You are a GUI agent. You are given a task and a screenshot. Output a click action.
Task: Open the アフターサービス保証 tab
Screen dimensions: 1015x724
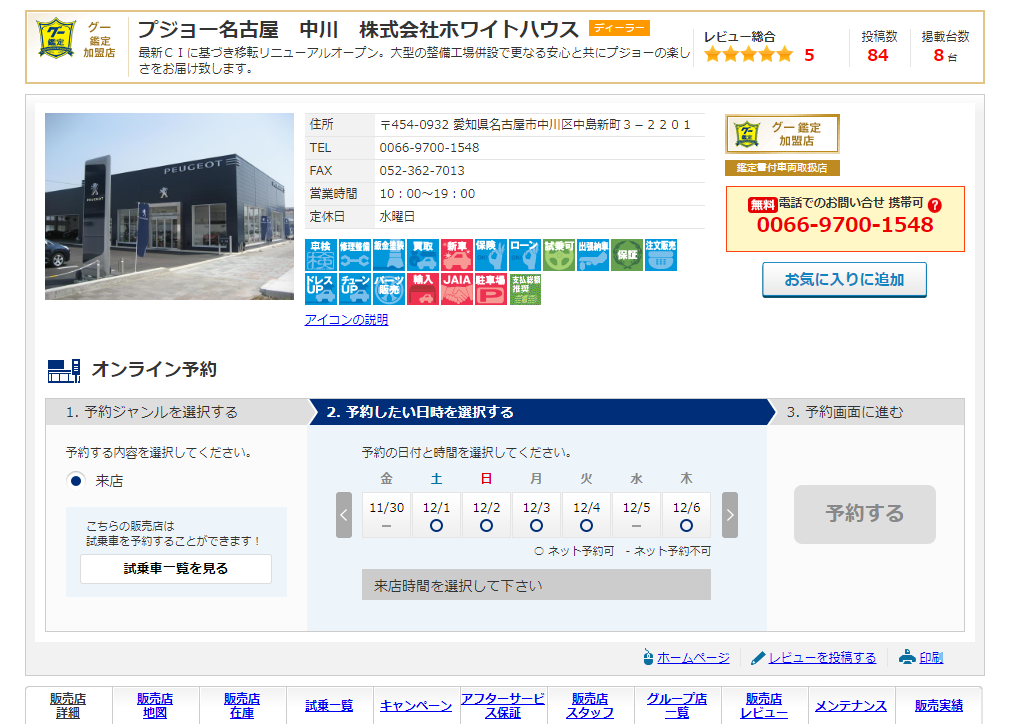[x=503, y=705]
